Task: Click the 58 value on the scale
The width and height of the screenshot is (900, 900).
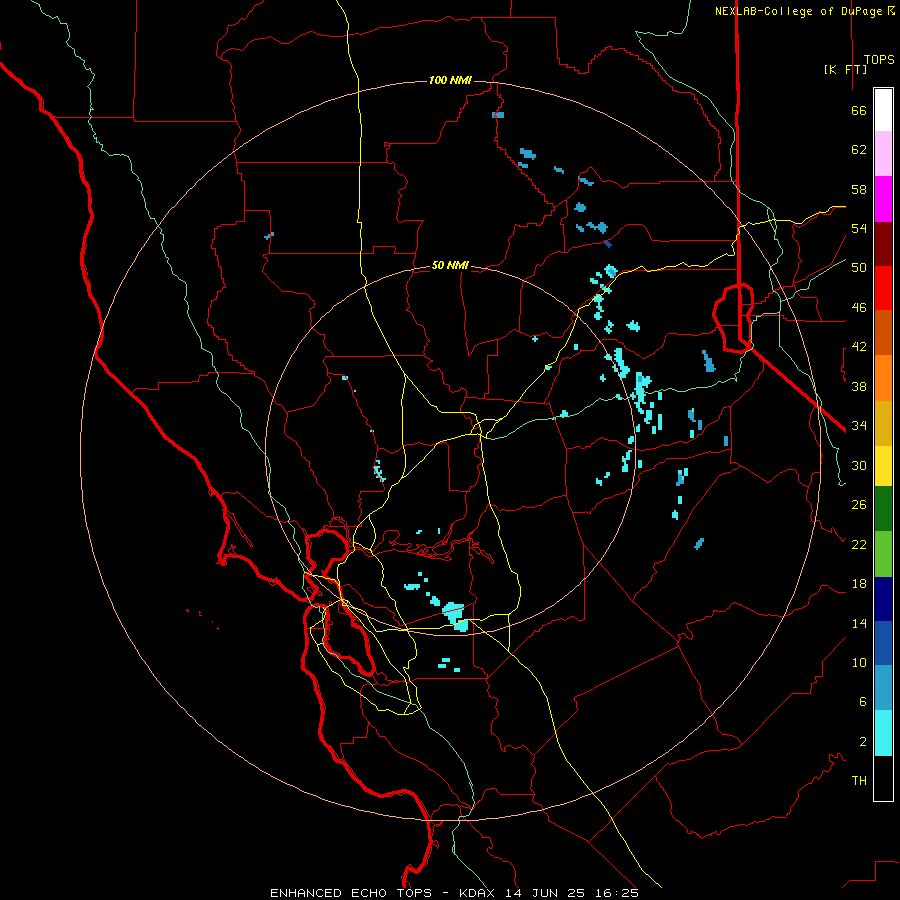Action: 859,189
